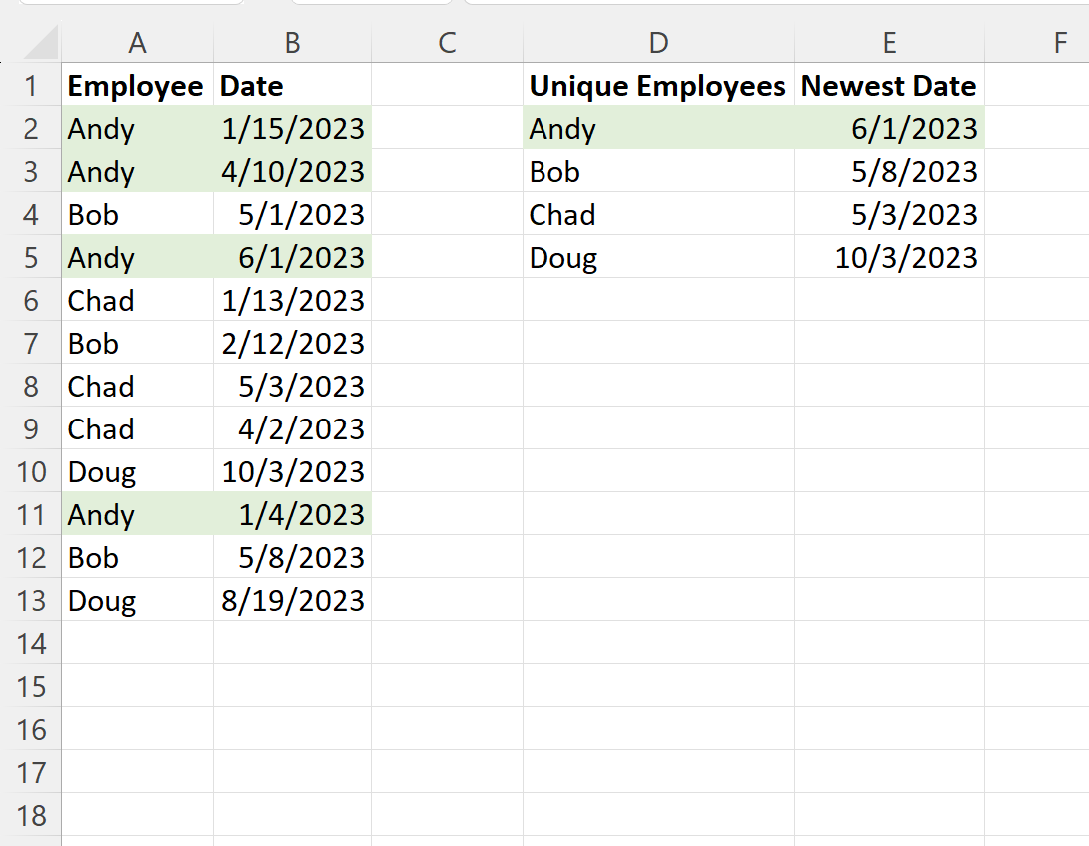Select Newest Date cell showing 10/3/2023
Image resolution: width=1089 pixels, height=846 pixels.
click(x=889, y=258)
